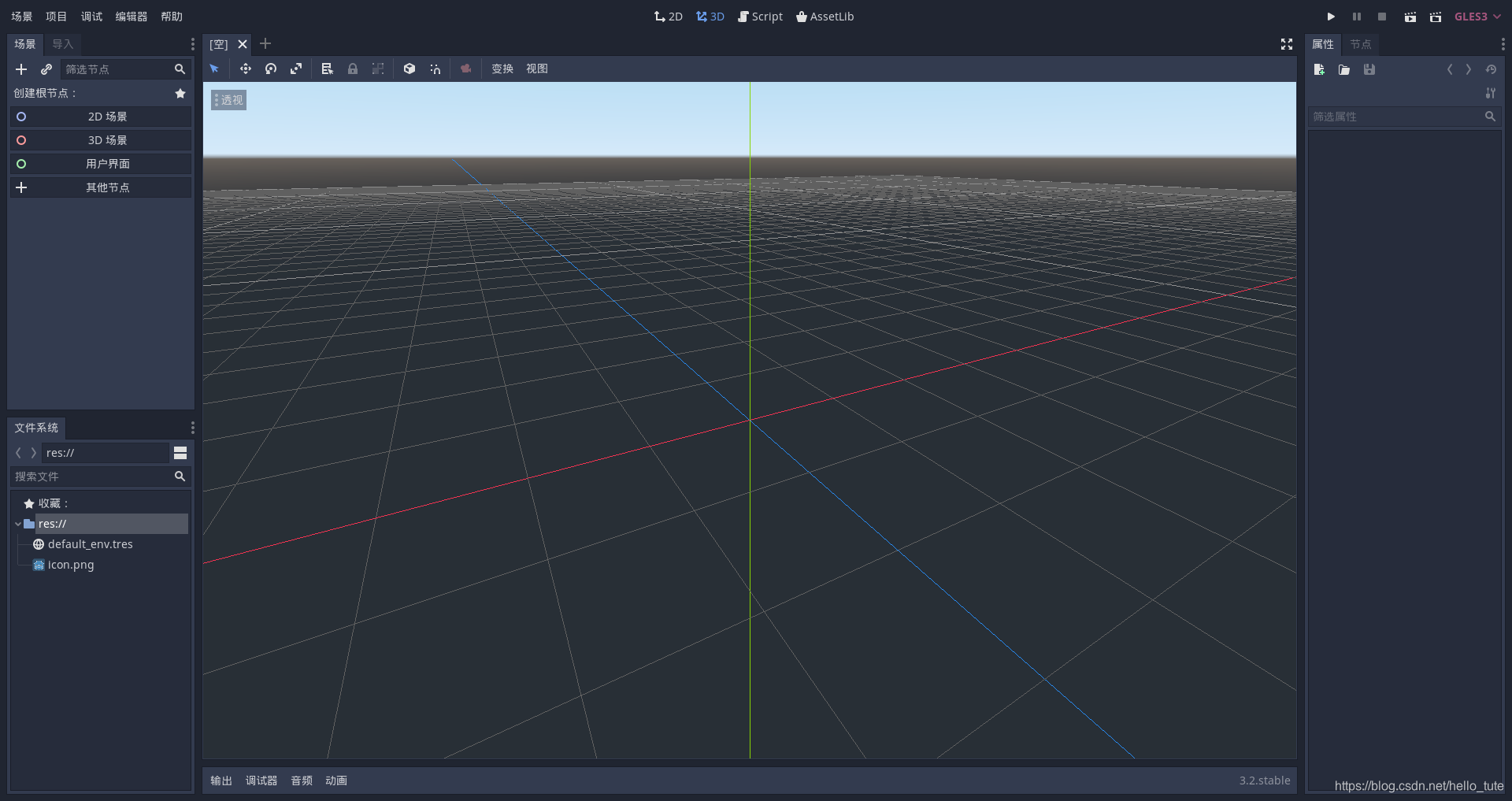The width and height of the screenshot is (1512, 801).
Task: Open the 视图 (View) menu
Action: [x=537, y=69]
